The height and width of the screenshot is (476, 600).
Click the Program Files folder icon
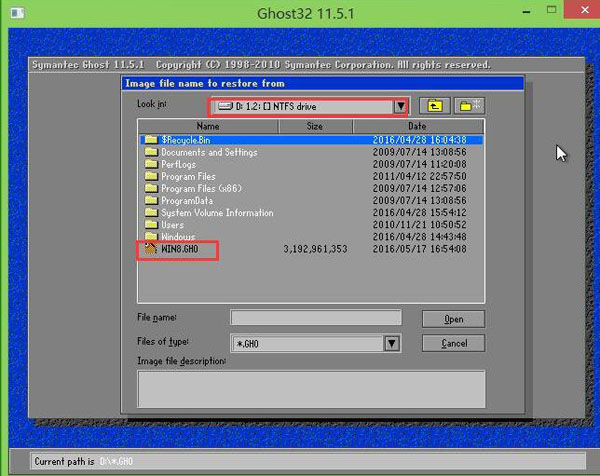151,176
